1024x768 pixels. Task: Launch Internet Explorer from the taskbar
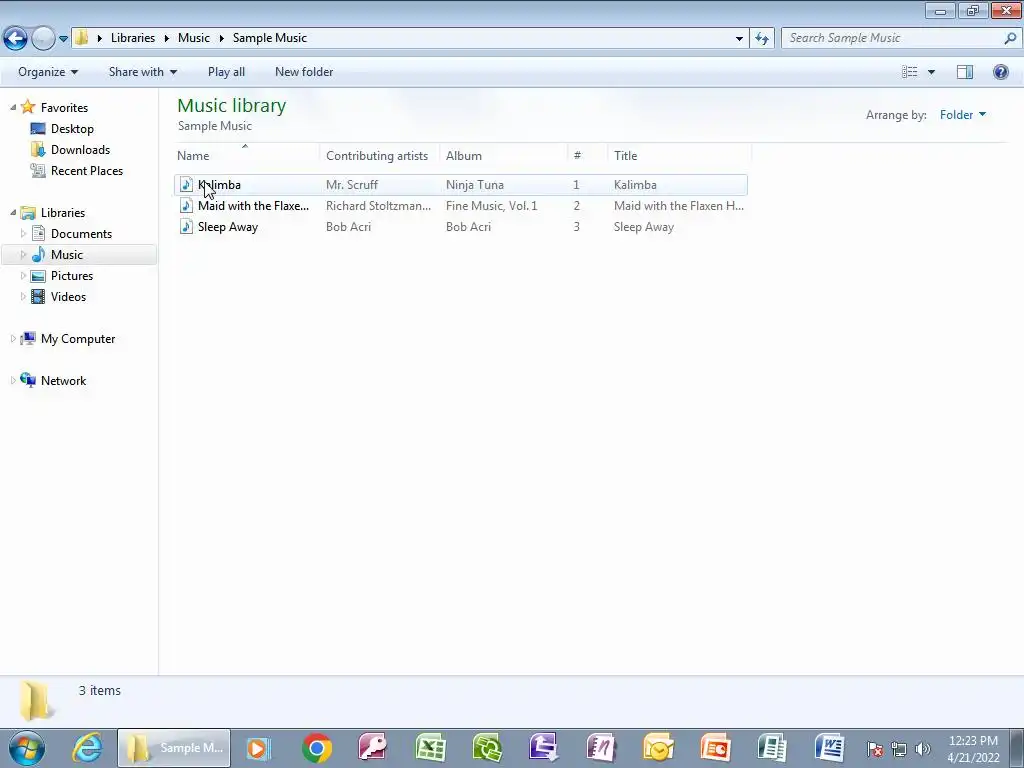(x=86, y=748)
